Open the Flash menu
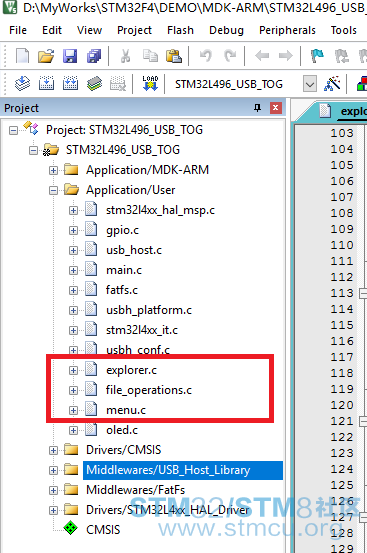This screenshot has height=553, width=367. point(181,30)
